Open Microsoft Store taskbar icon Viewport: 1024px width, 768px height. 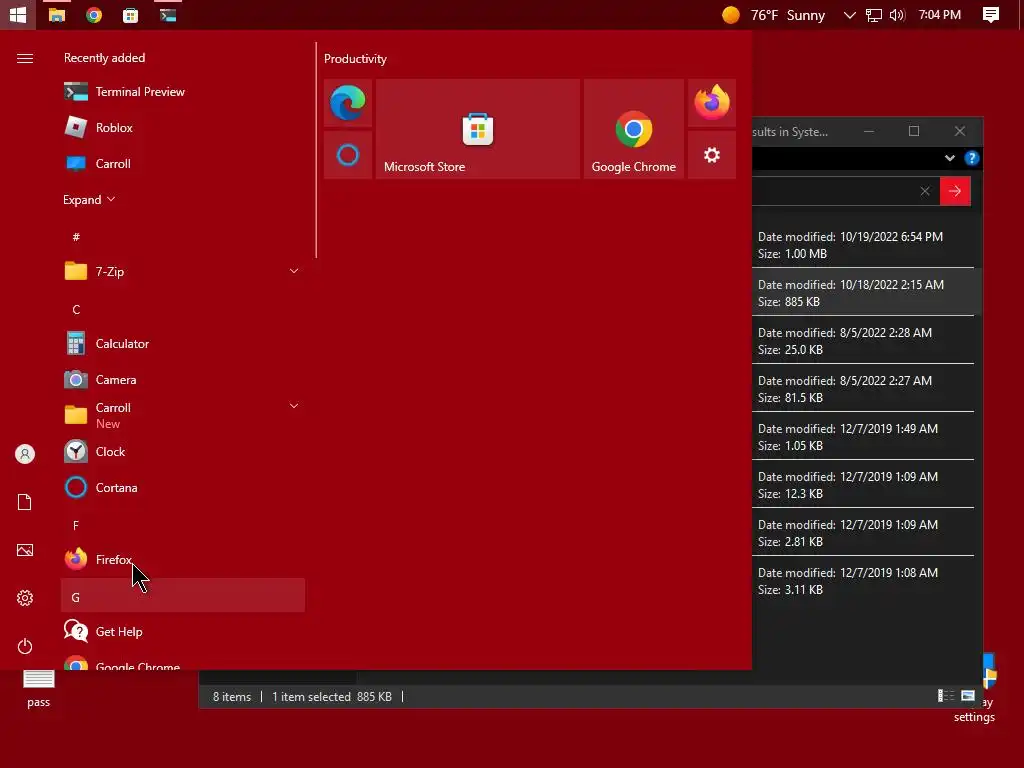click(x=131, y=14)
